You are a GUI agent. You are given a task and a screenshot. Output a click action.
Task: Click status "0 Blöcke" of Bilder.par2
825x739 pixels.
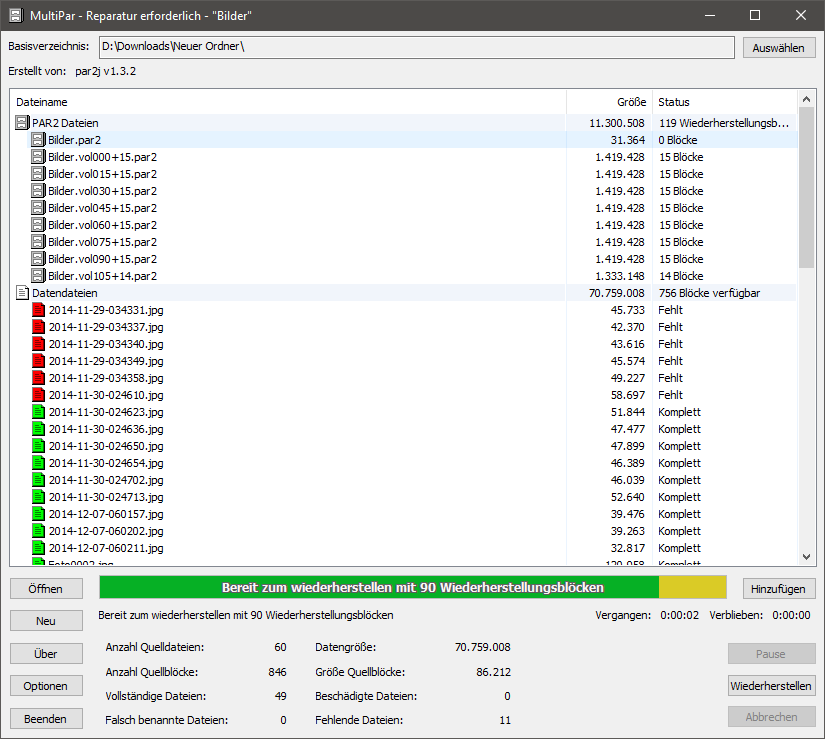(x=678, y=140)
